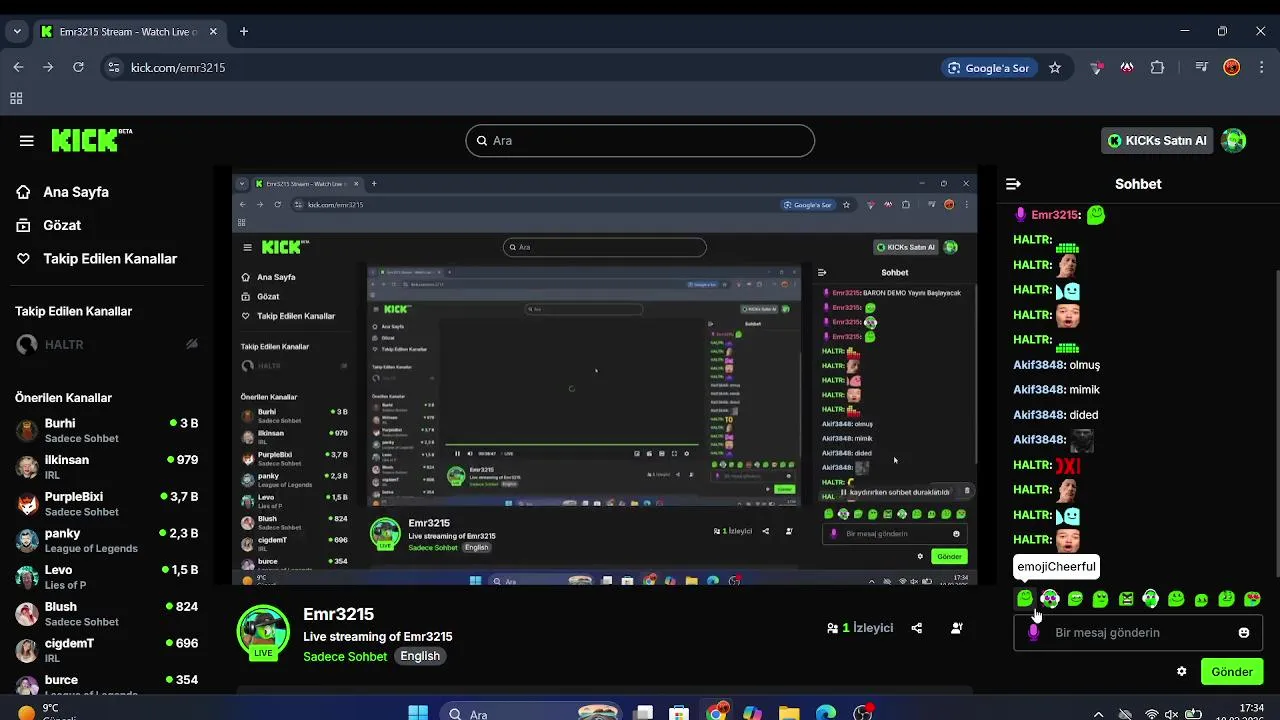The height and width of the screenshot is (720, 1280).
Task: Close the Emr3215 Stream tab
Action: coord(213,32)
